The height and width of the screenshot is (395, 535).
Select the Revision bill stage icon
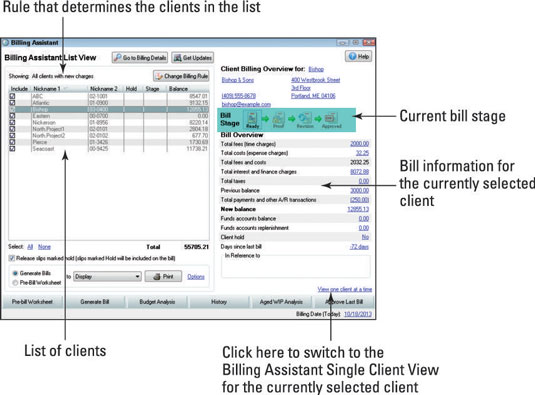(305, 119)
